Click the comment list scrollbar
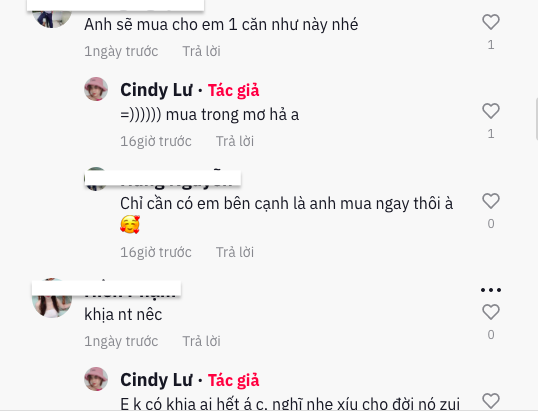This screenshot has width=538, height=411. (537, 118)
